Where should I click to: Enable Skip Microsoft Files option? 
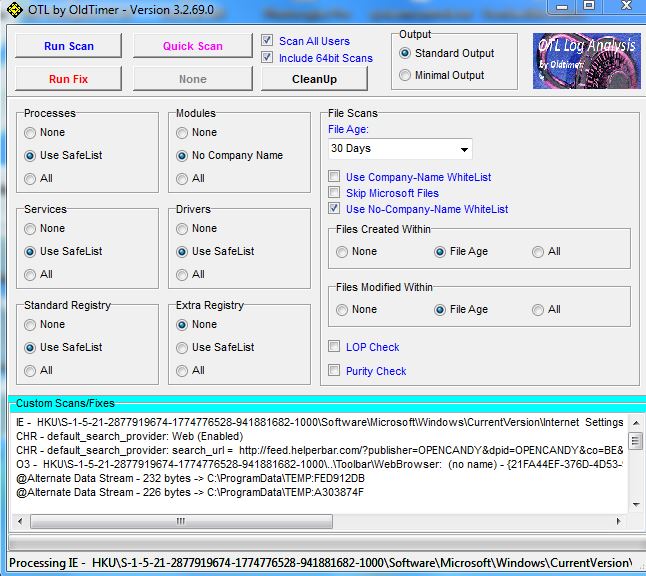[x=335, y=193]
